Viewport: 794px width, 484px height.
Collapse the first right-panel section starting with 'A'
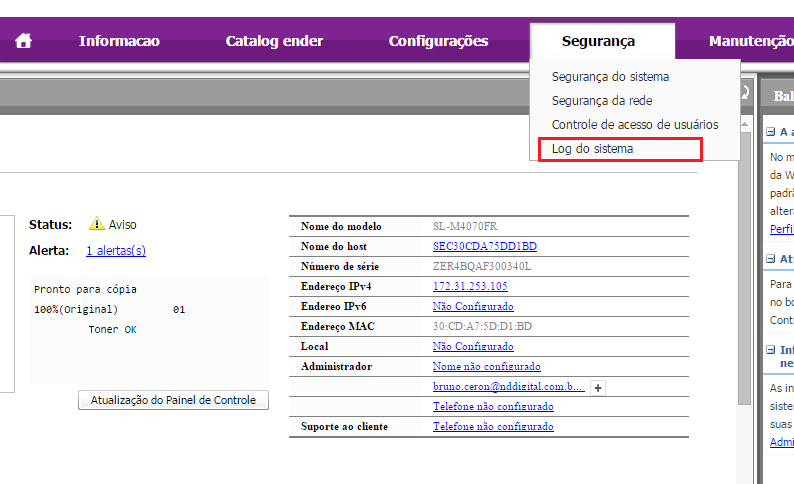tap(771, 132)
